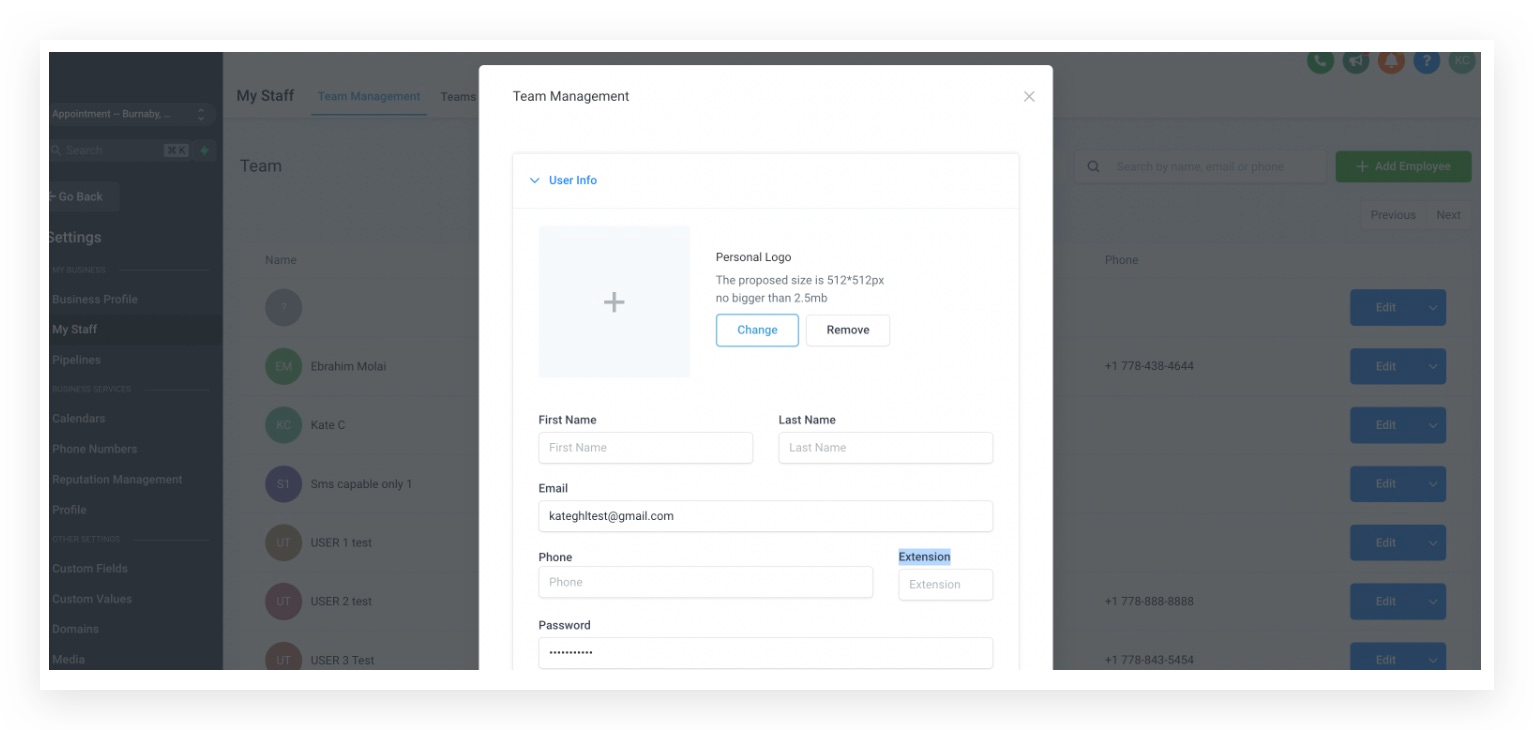Image resolution: width=1534 pixels, height=730 pixels.
Task: Collapse the User Info section
Action: [x=563, y=180]
